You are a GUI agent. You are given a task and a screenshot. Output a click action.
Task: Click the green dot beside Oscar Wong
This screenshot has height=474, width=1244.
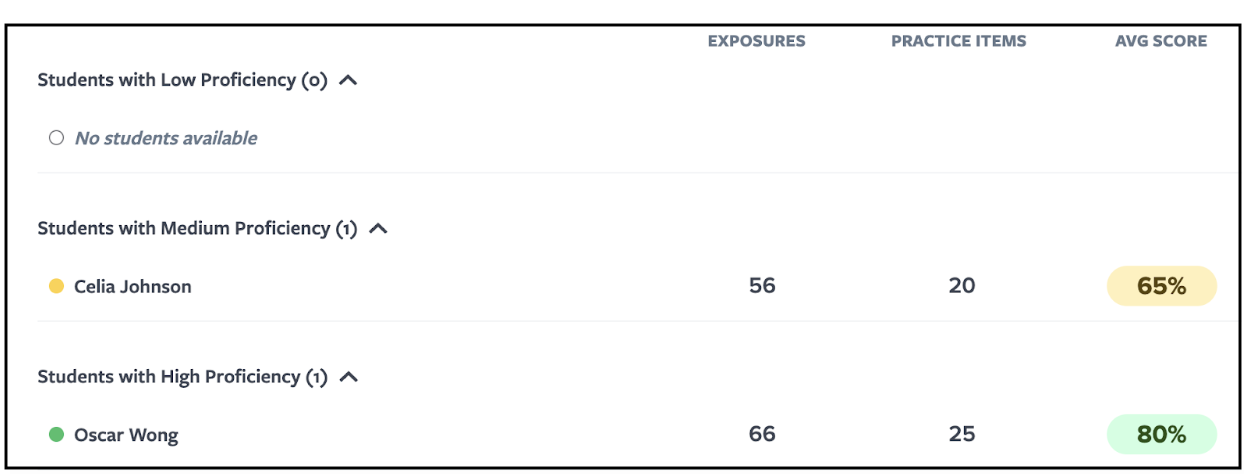point(56,435)
